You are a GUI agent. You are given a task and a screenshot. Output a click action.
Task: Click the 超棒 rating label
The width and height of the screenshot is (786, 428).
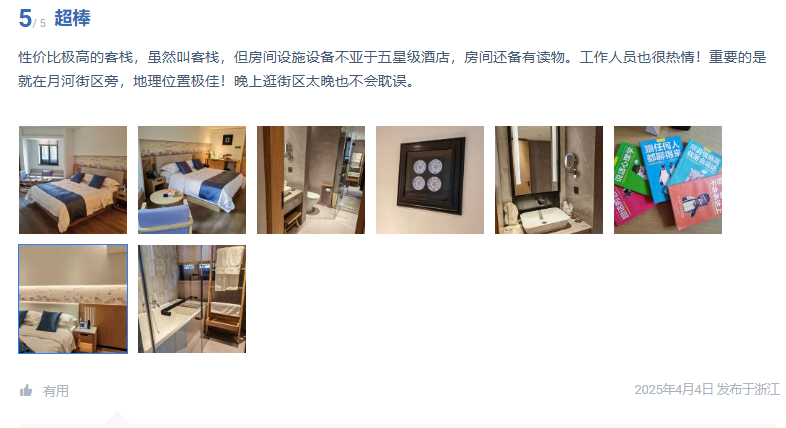[72, 19]
